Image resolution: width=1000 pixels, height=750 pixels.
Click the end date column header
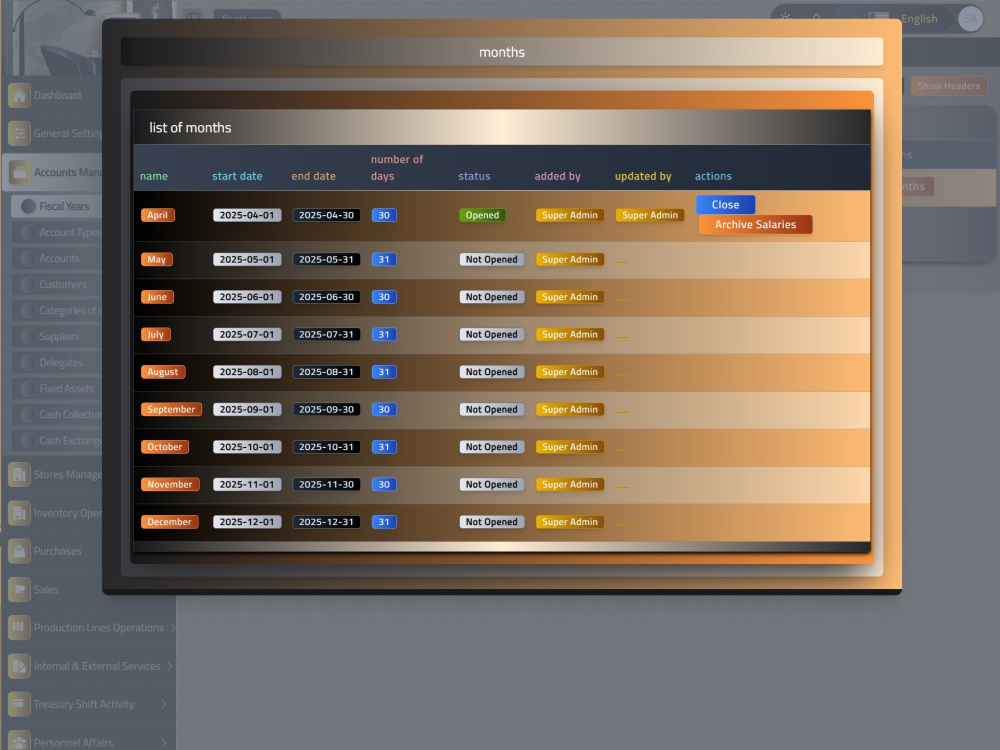coord(313,176)
